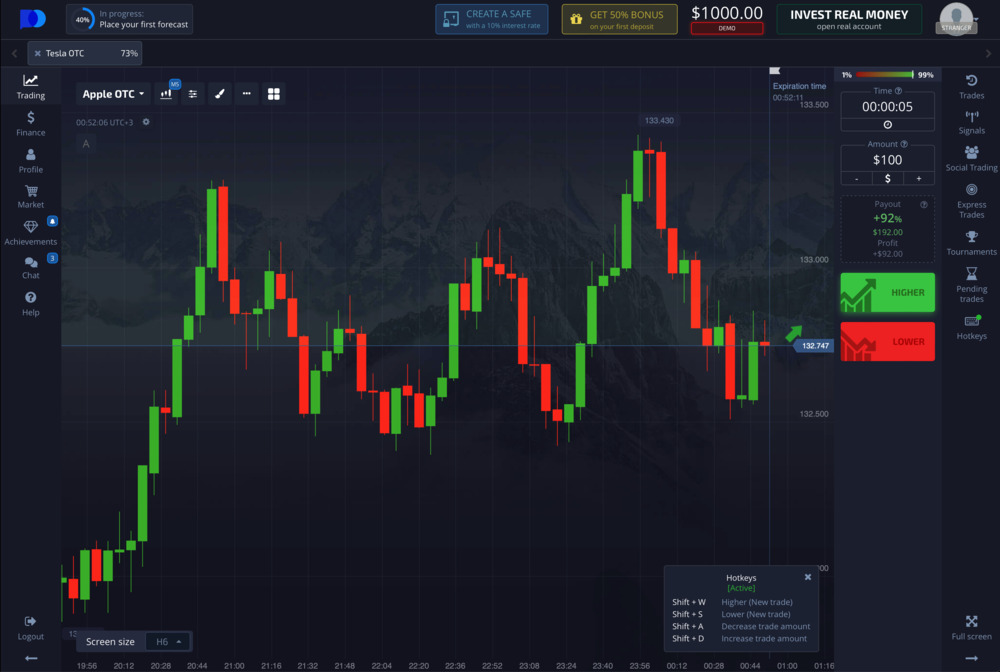Select the drawing brush tool
Viewport: 1000px width, 672px height.
[219, 93]
